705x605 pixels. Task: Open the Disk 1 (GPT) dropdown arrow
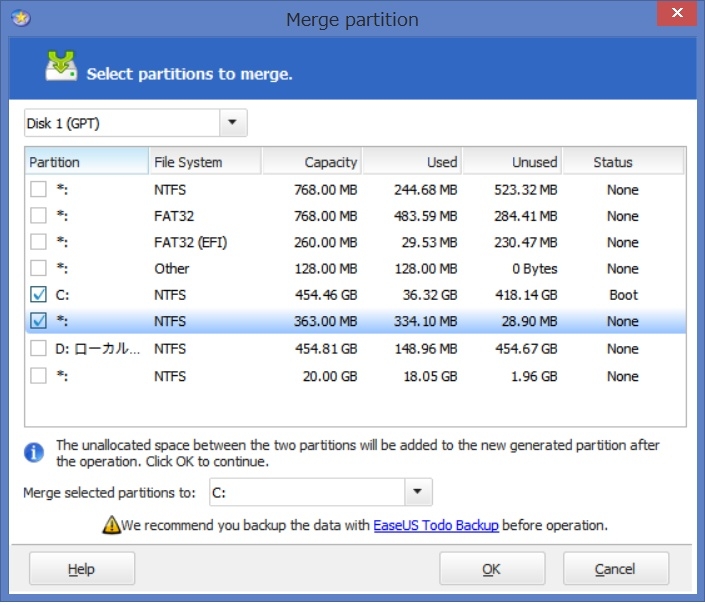point(232,122)
